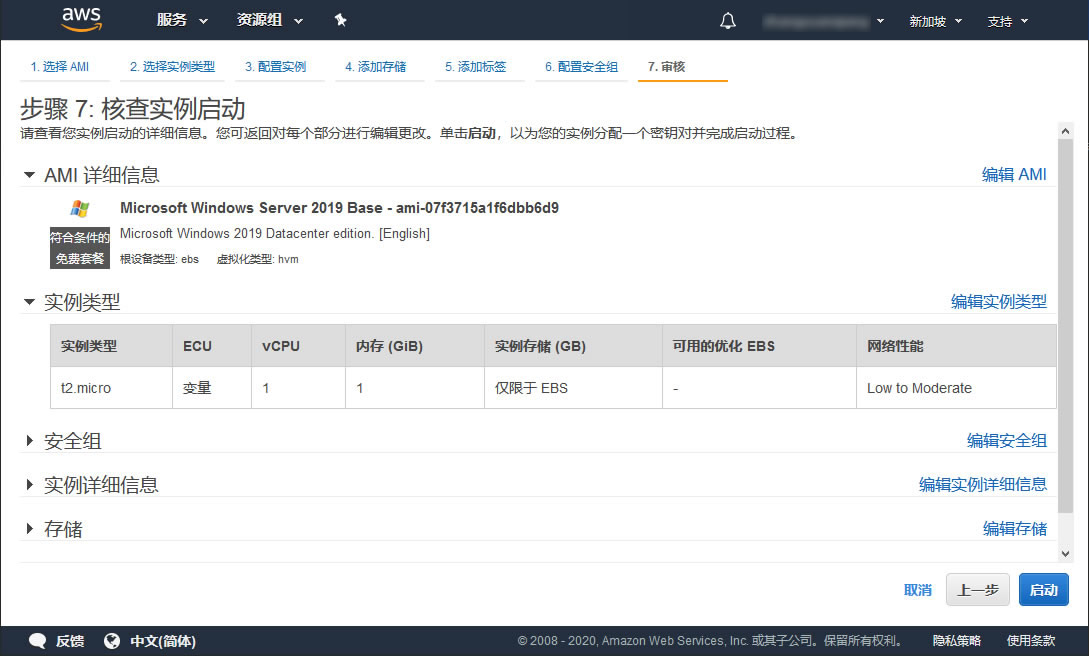
Task: Open the 资源组 resource groups dropdown
Action: tap(269, 20)
